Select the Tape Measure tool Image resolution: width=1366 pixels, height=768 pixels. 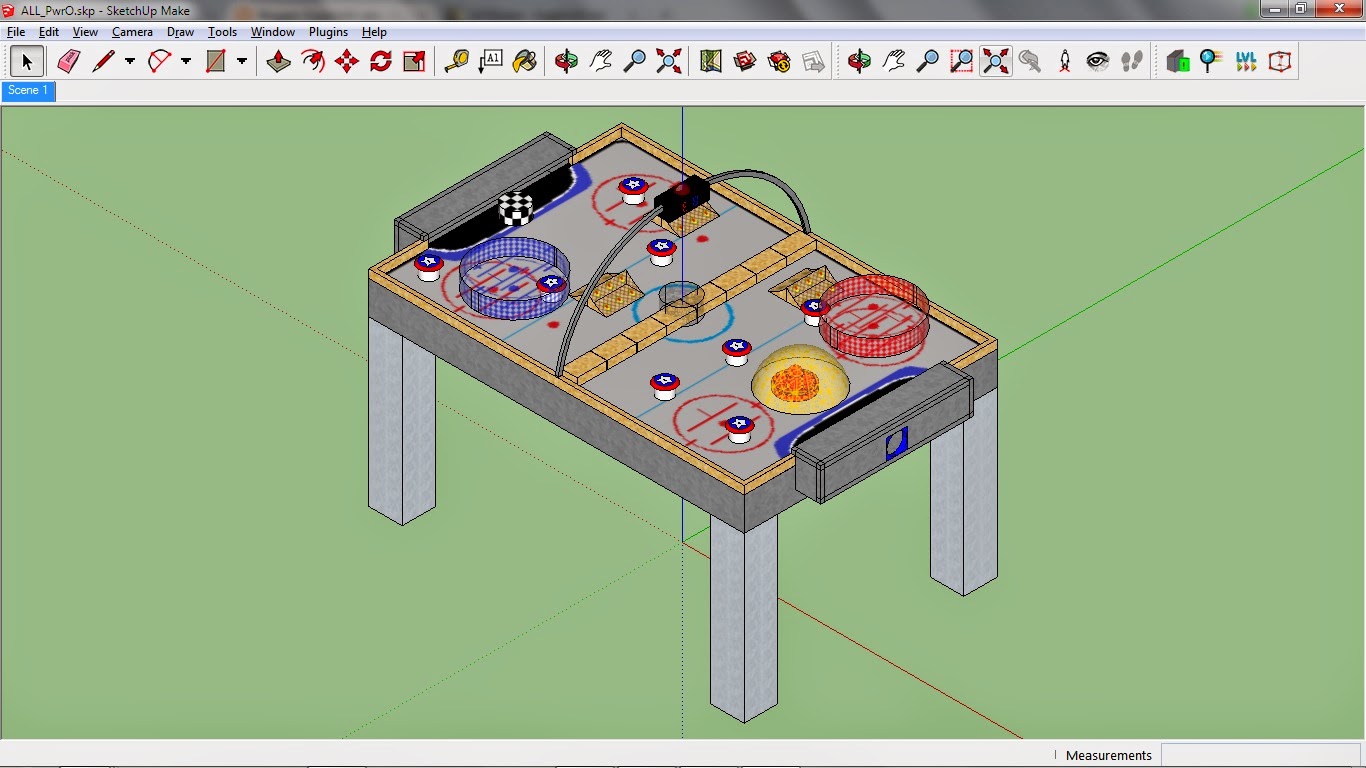(457, 62)
